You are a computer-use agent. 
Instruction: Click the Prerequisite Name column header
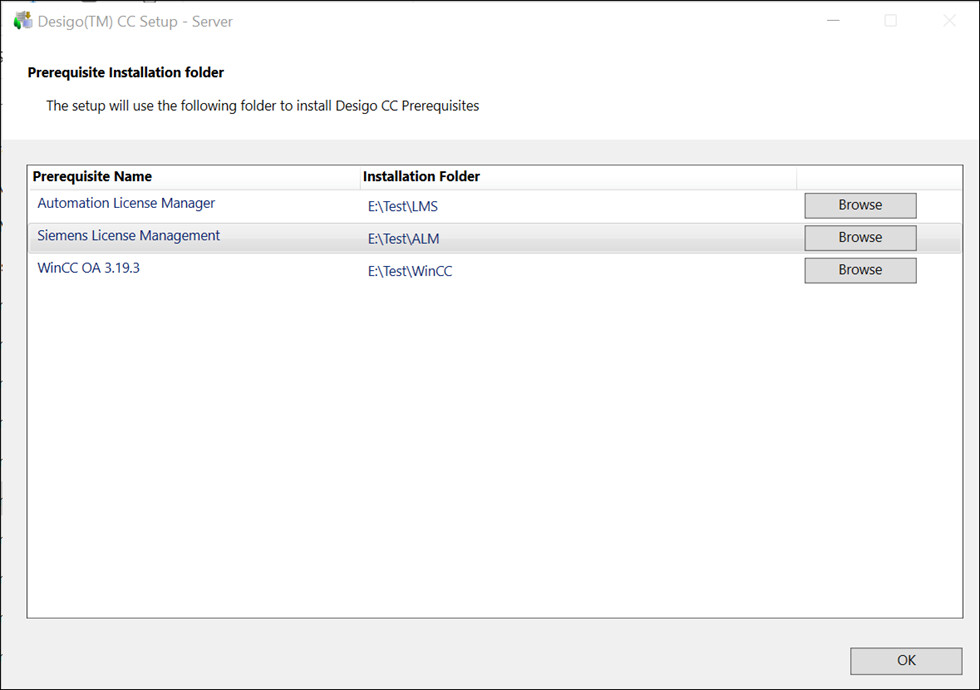pos(92,177)
